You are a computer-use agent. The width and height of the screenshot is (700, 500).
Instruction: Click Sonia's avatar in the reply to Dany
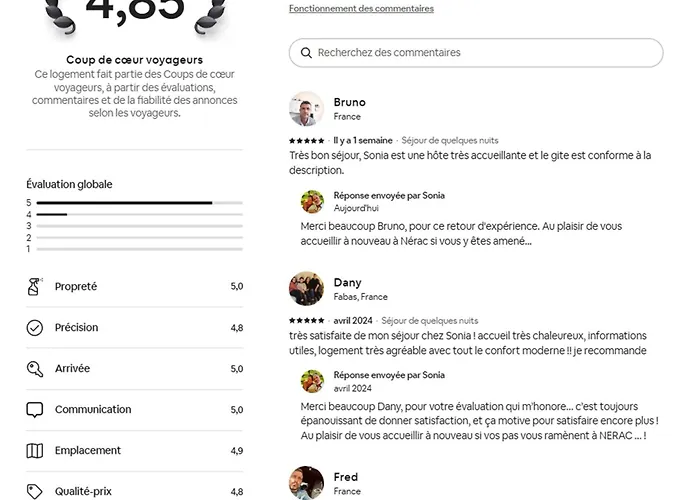tap(312, 381)
